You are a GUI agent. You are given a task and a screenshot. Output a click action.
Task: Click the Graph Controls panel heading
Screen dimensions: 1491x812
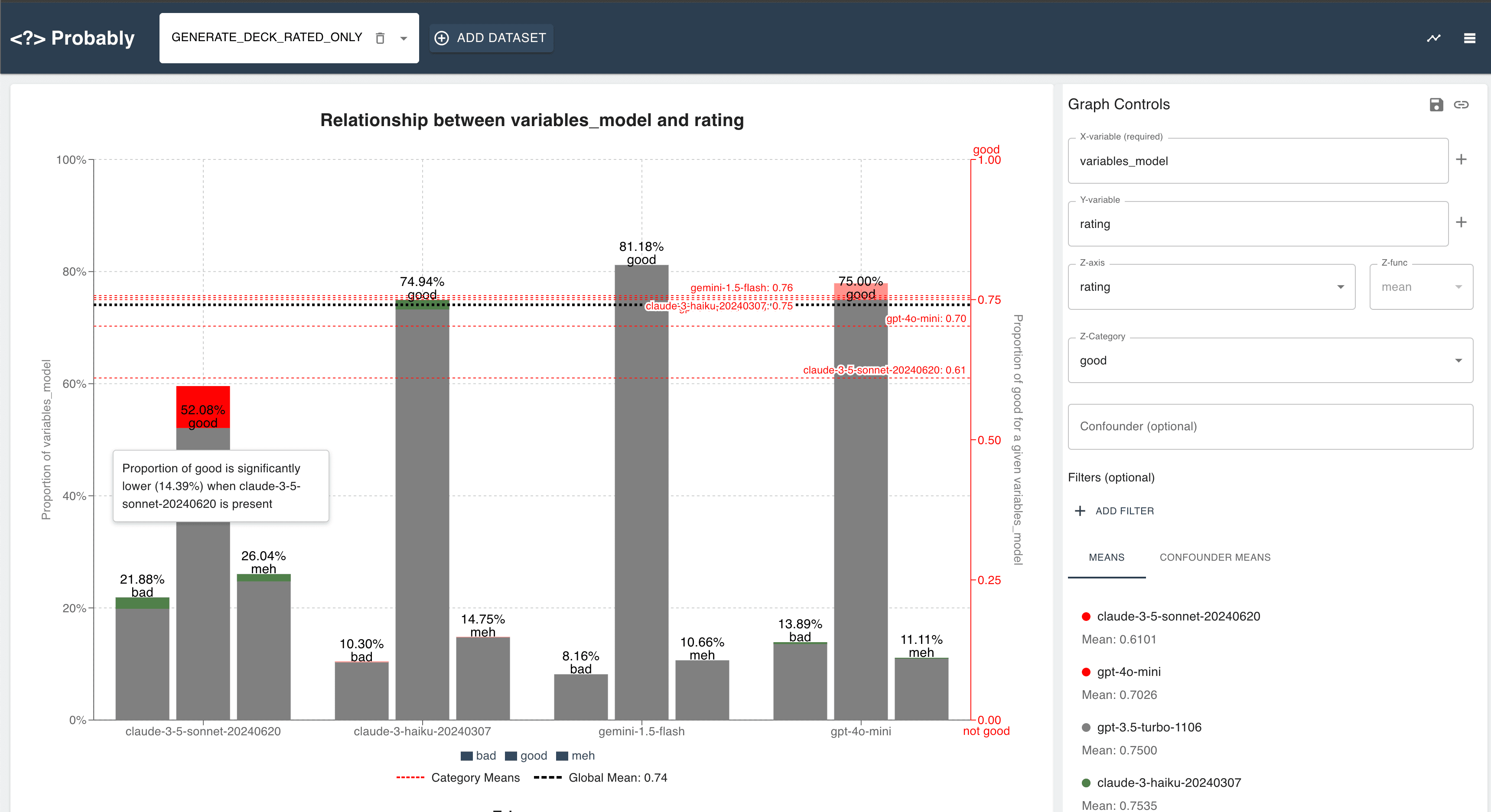point(1118,105)
